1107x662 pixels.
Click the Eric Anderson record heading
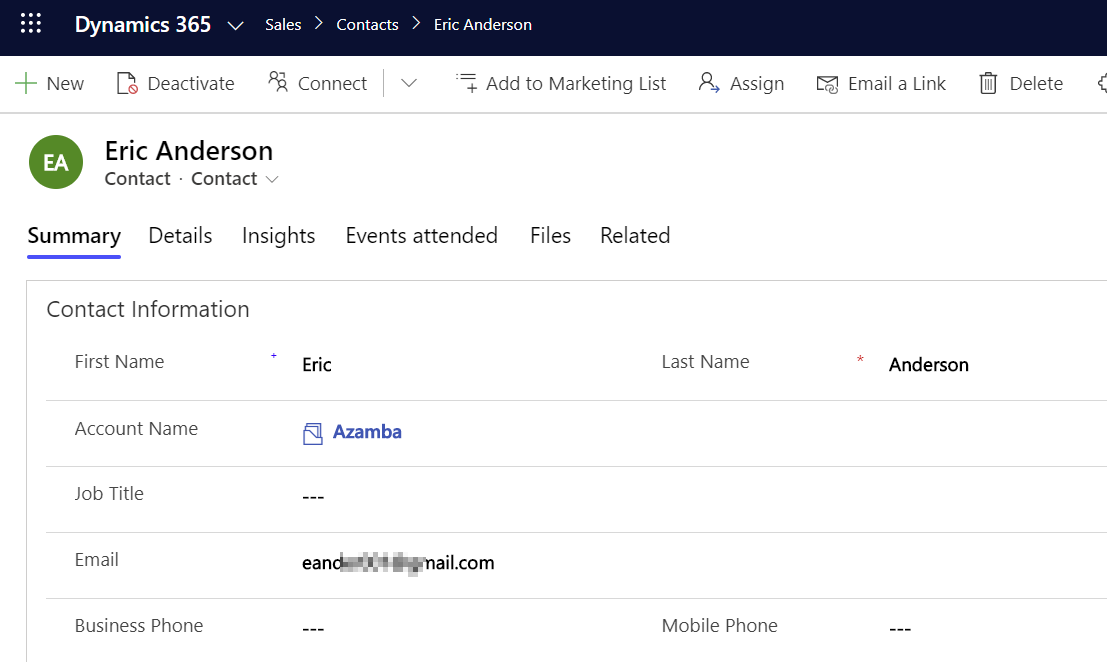[189, 151]
